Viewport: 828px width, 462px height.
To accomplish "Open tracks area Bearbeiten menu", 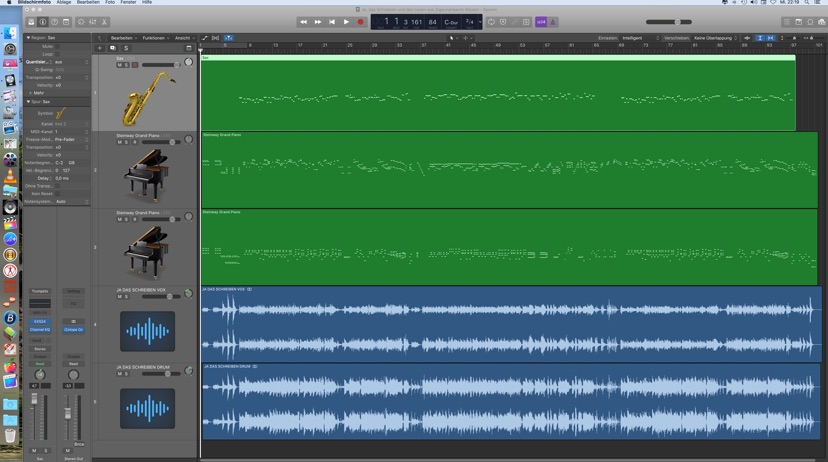I will click(123, 38).
